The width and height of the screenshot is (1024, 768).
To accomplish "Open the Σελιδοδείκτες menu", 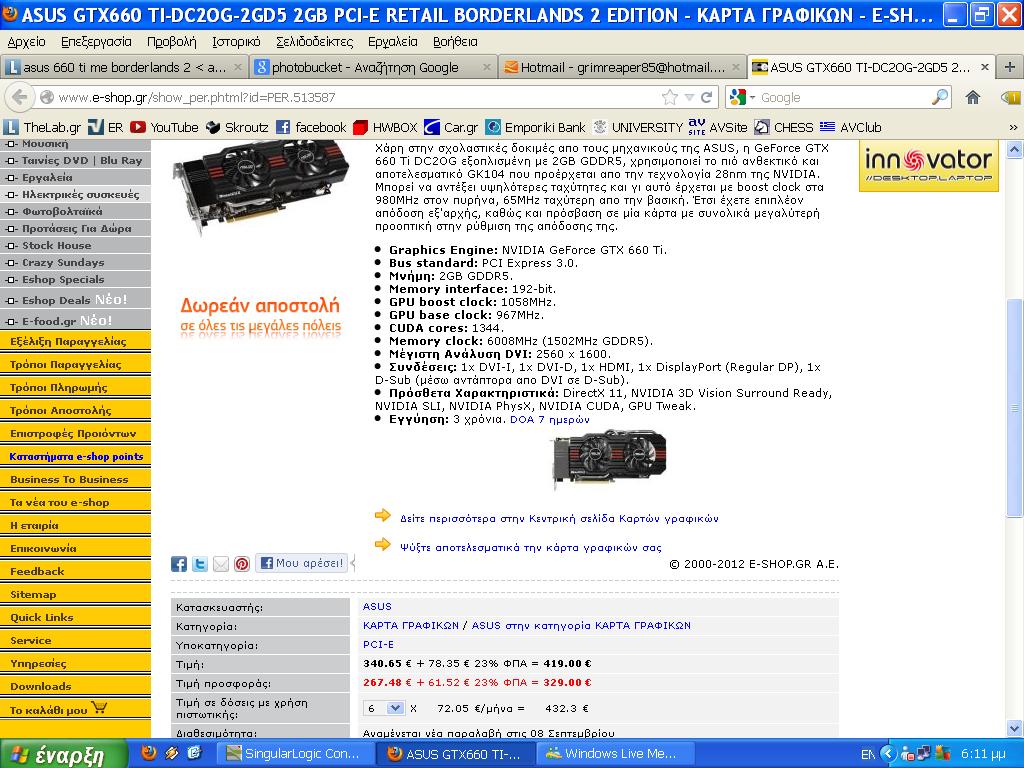I will [315, 42].
